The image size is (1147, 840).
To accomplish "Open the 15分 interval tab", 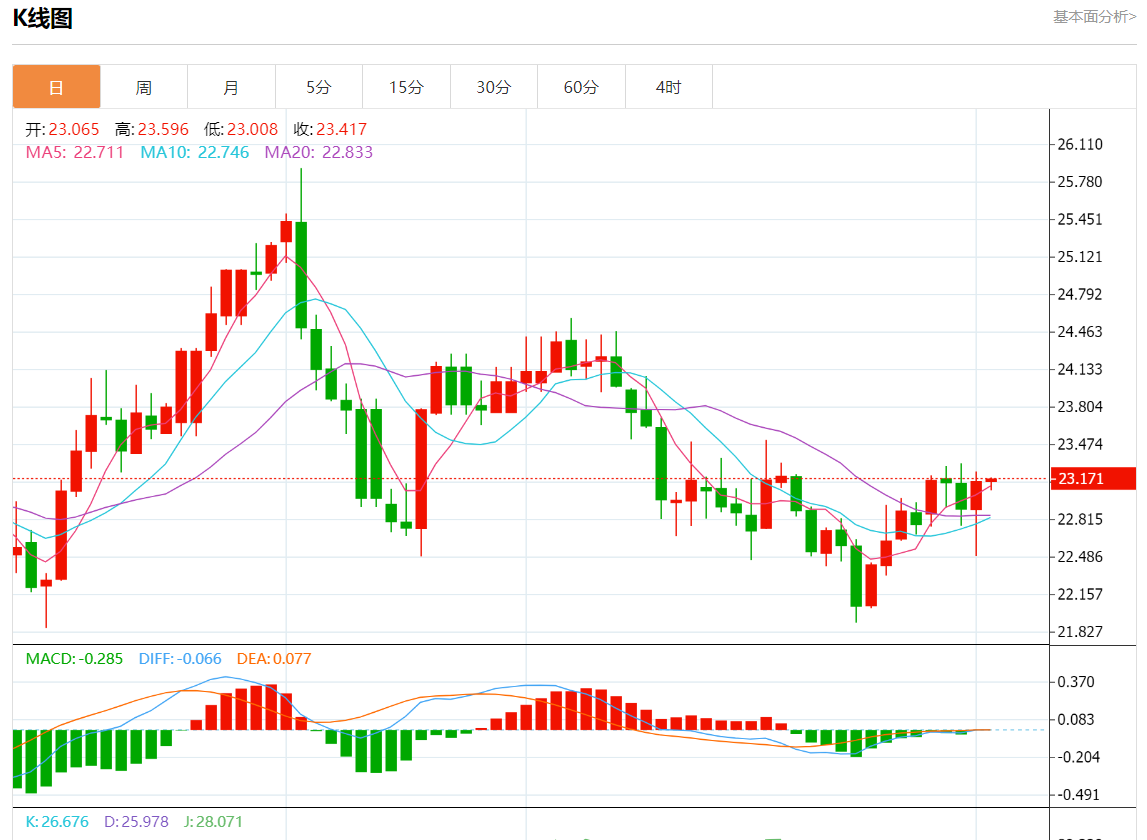I will 407,87.
